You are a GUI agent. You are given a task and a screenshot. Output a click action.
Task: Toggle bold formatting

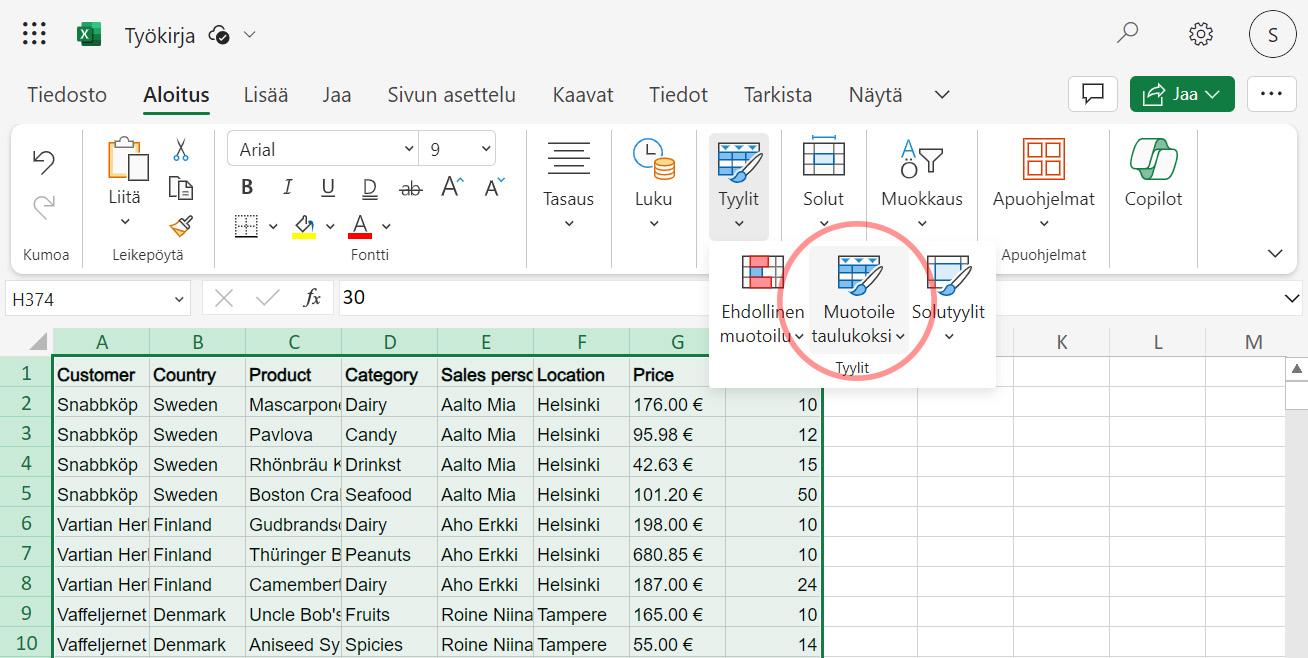click(247, 188)
